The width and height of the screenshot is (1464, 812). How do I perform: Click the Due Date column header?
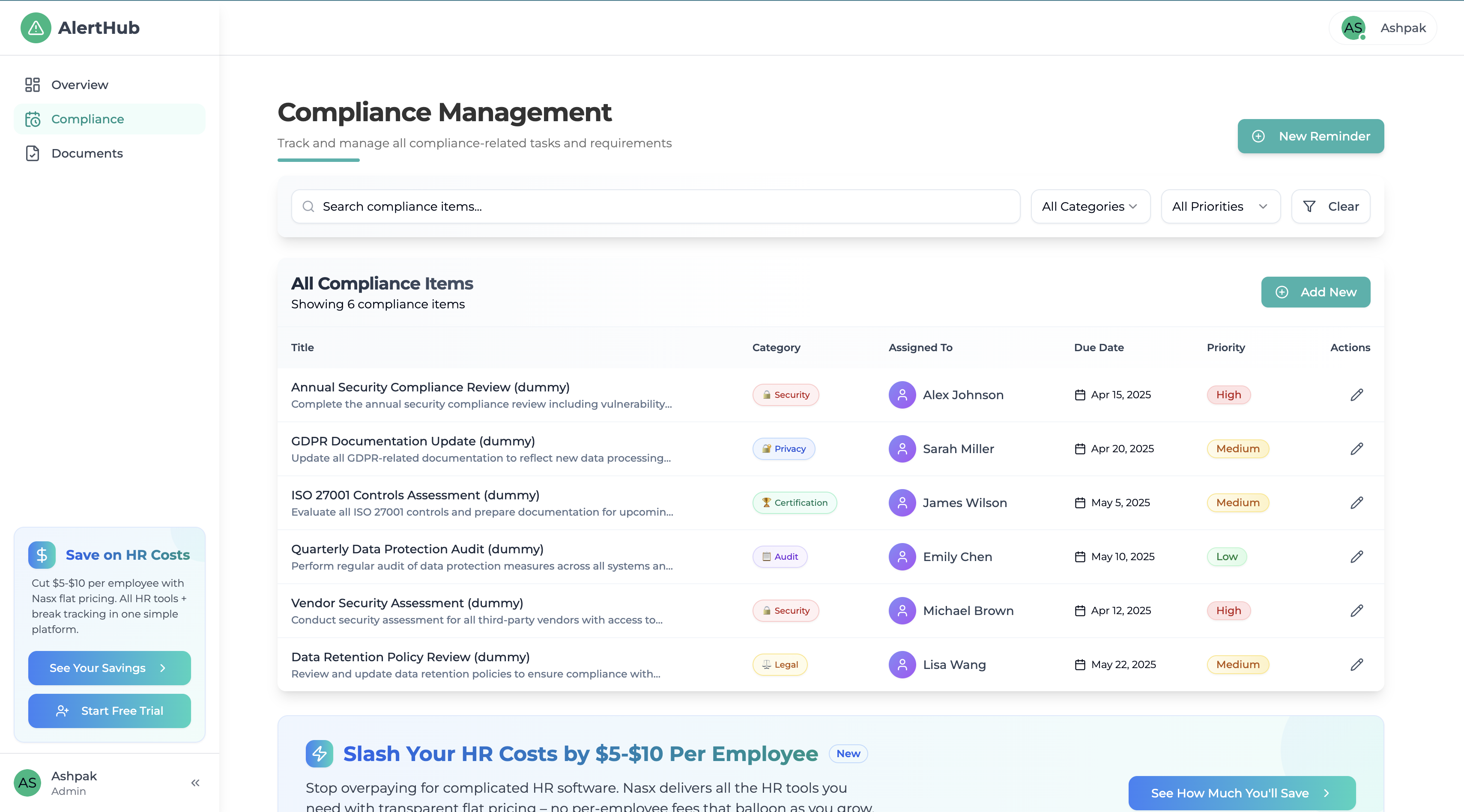coord(1099,348)
